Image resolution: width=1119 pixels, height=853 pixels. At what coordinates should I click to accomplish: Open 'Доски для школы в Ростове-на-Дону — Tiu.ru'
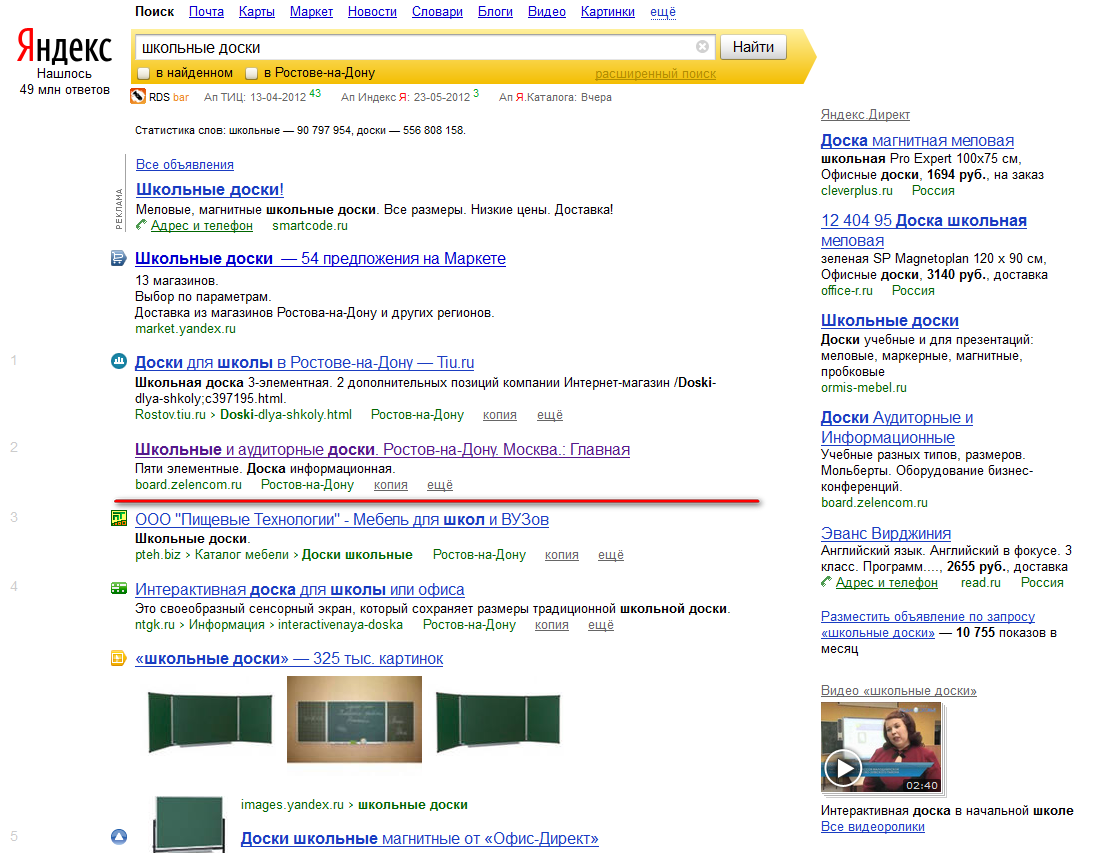[305, 362]
